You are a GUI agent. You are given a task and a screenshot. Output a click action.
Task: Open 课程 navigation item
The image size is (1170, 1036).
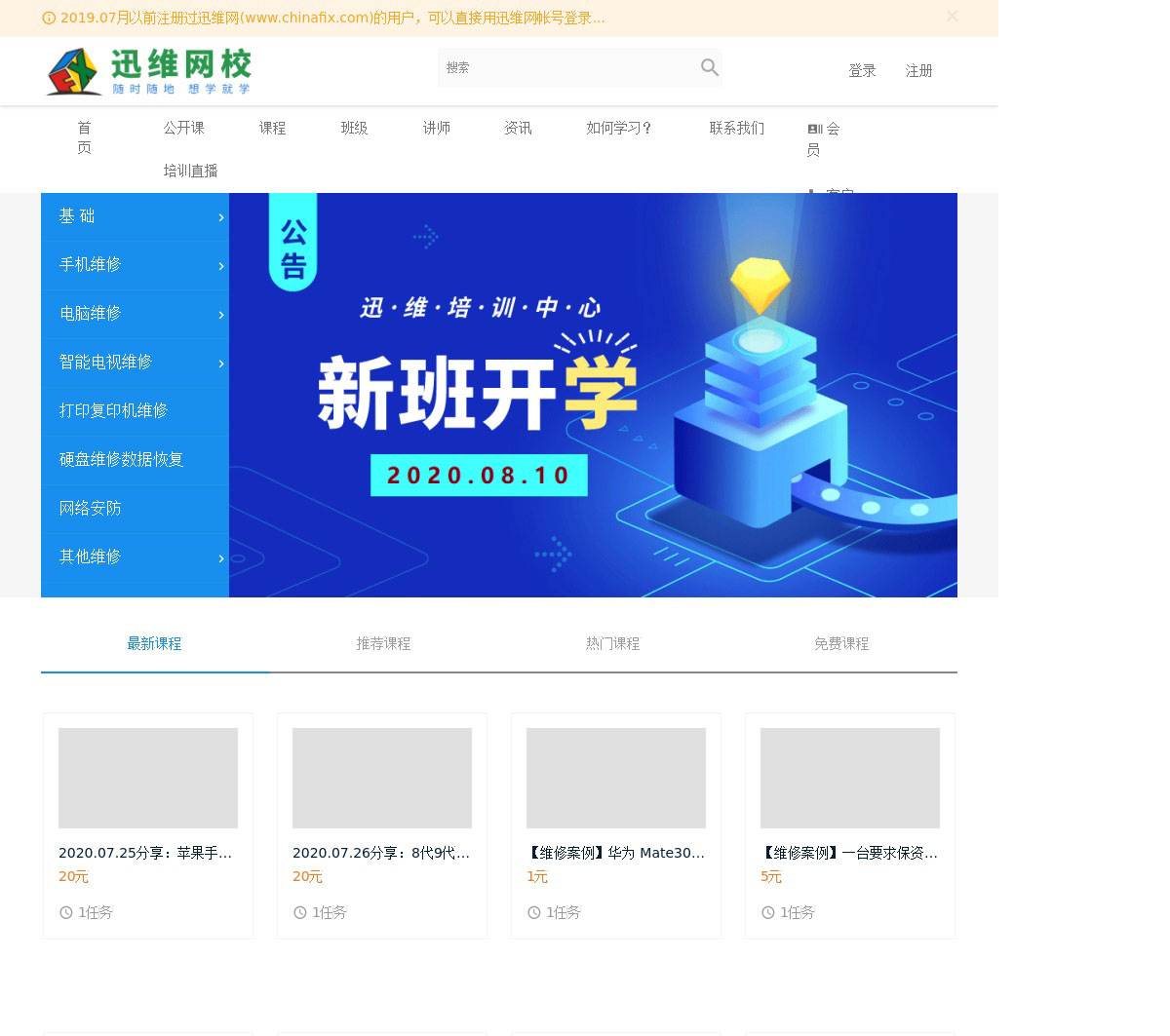point(273,128)
